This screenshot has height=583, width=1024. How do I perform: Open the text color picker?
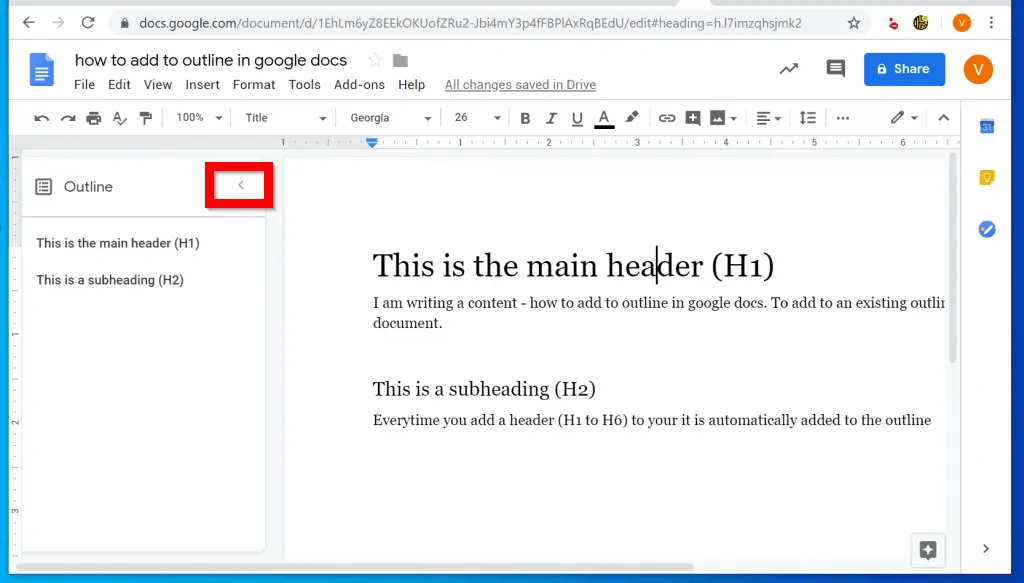pos(604,118)
